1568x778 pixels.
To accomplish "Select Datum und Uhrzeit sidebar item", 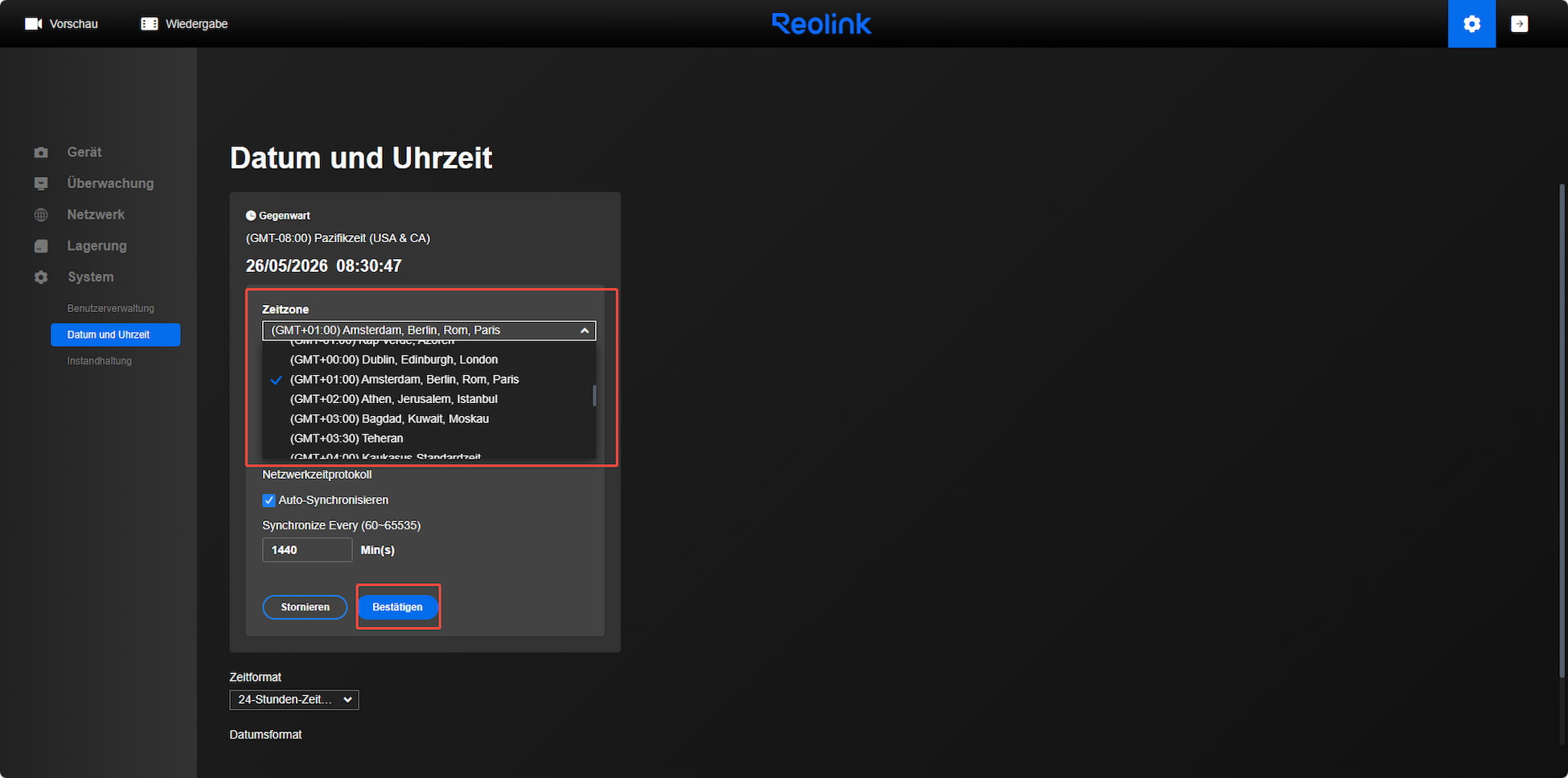I will pyautogui.click(x=115, y=335).
